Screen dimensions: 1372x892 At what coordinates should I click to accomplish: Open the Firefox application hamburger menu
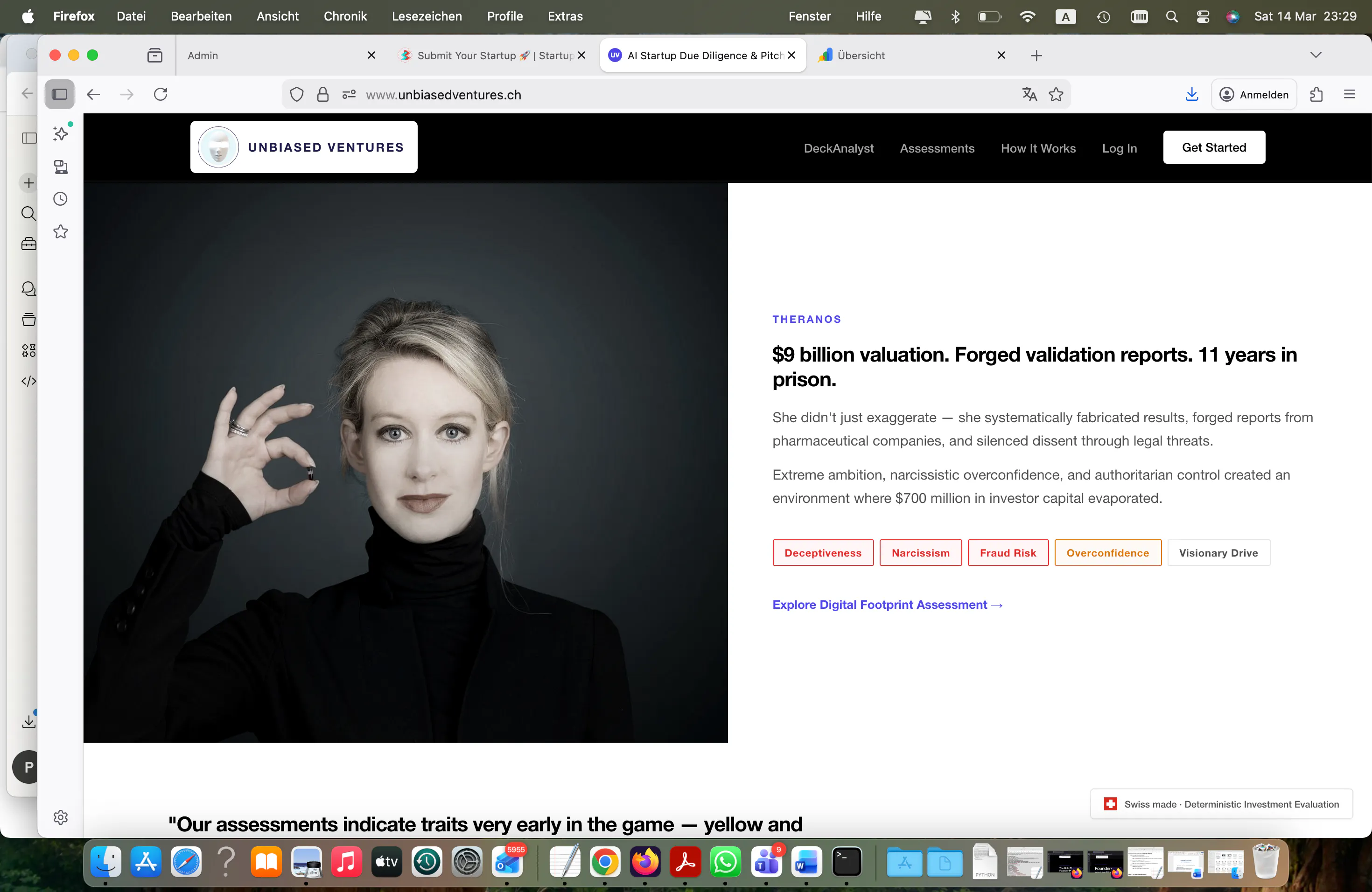click(1350, 95)
